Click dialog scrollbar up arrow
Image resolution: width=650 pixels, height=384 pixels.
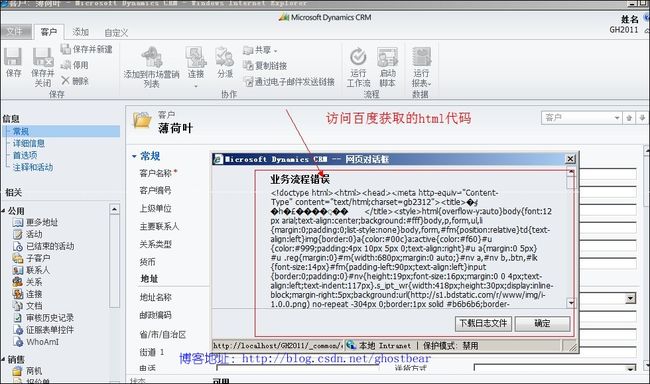[571, 172]
